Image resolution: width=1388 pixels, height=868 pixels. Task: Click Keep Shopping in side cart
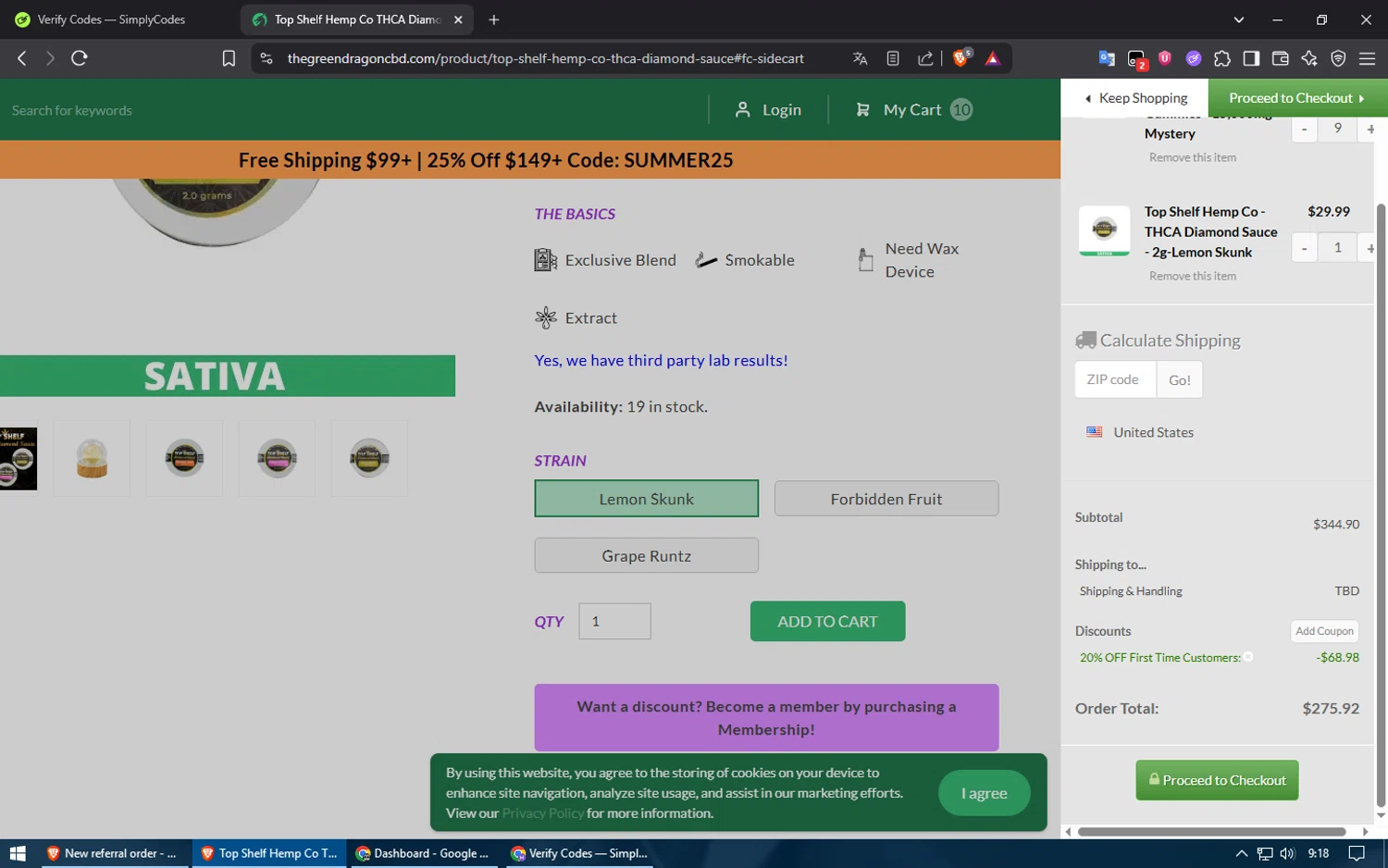(x=1135, y=98)
